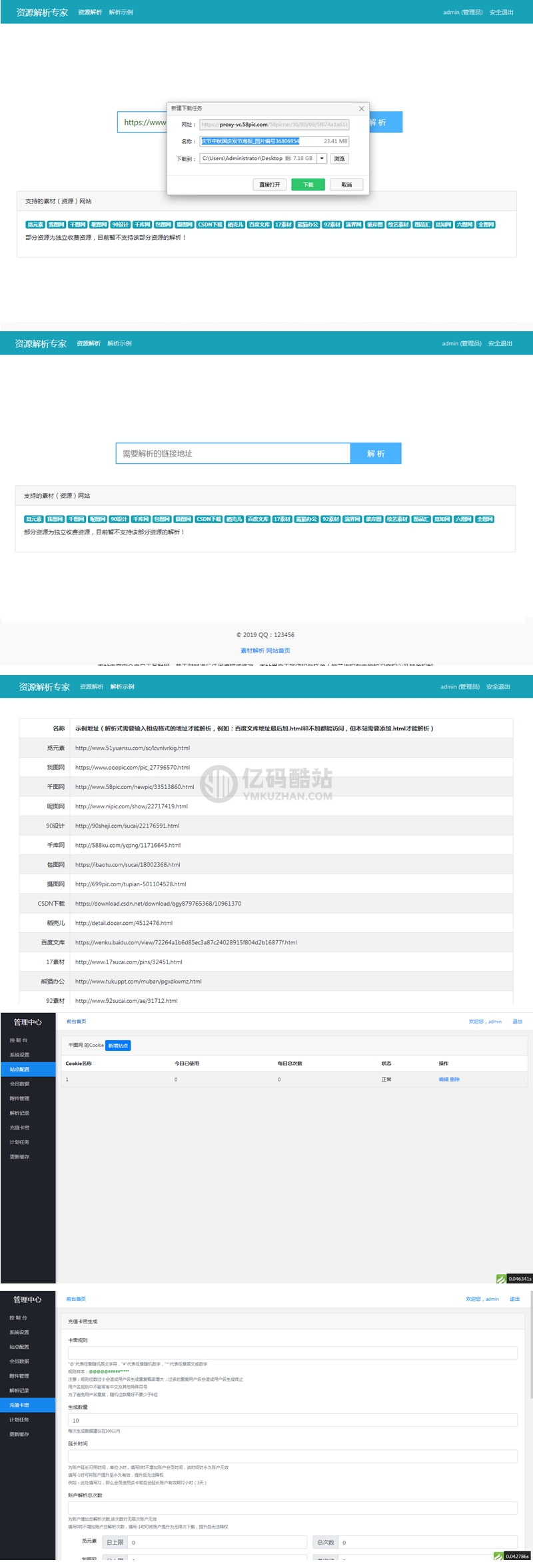Click the 生成数量 field containing 10
This screenshot has height=1568, width=533.
[x=292, y=1420]
